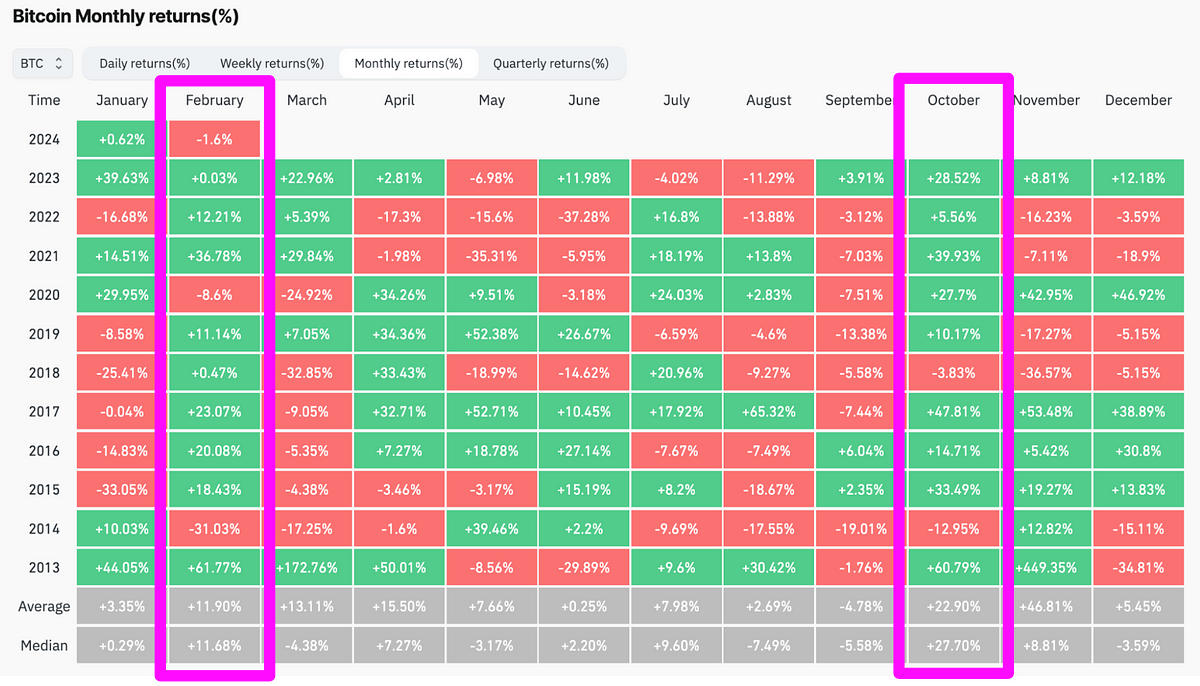The width and height of the screenshot is (1200, 686).
Task: Select the Monthly returns(%) tab
Action: point(408,63)
